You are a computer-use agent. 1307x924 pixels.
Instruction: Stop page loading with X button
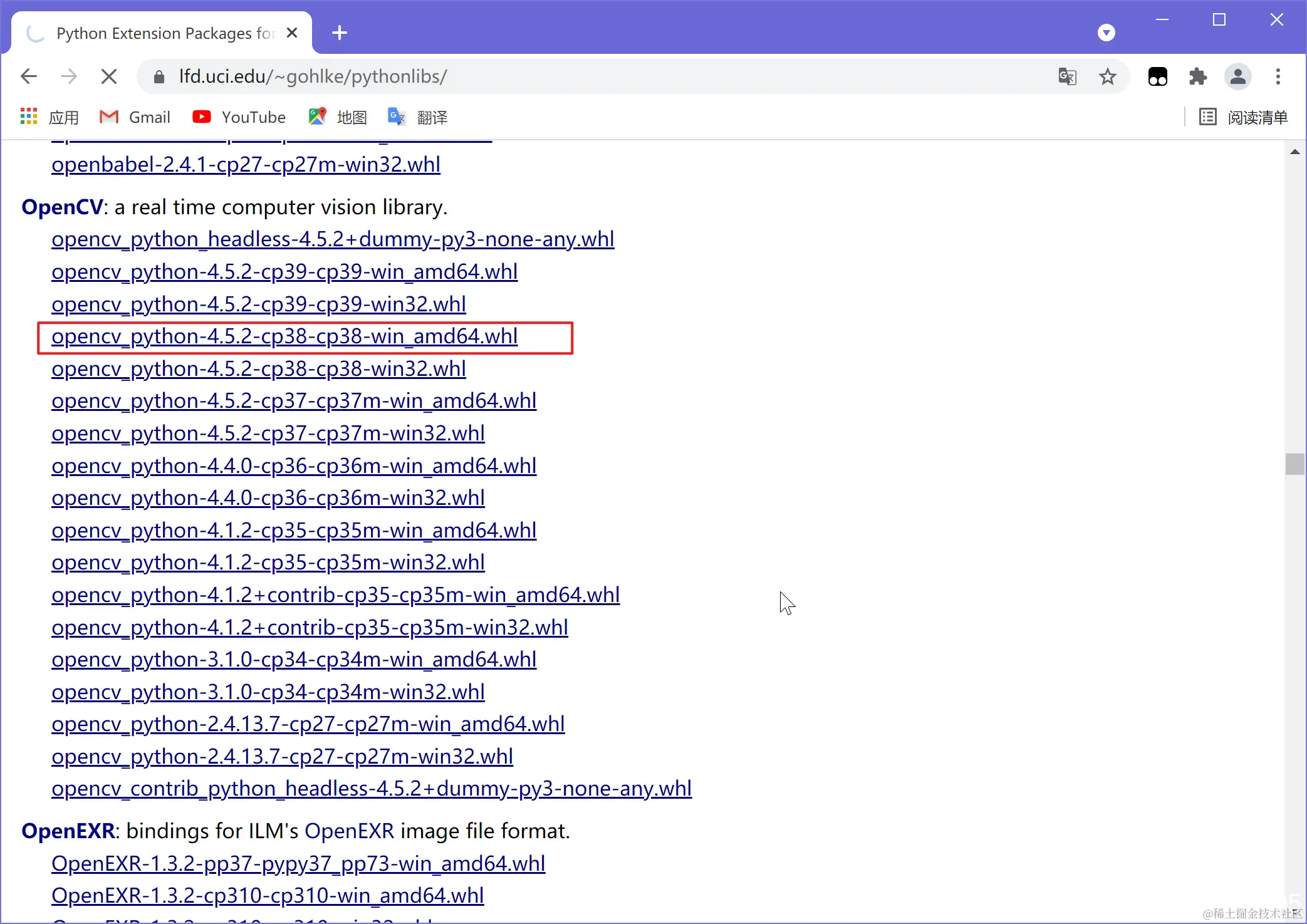click(109, 76)
